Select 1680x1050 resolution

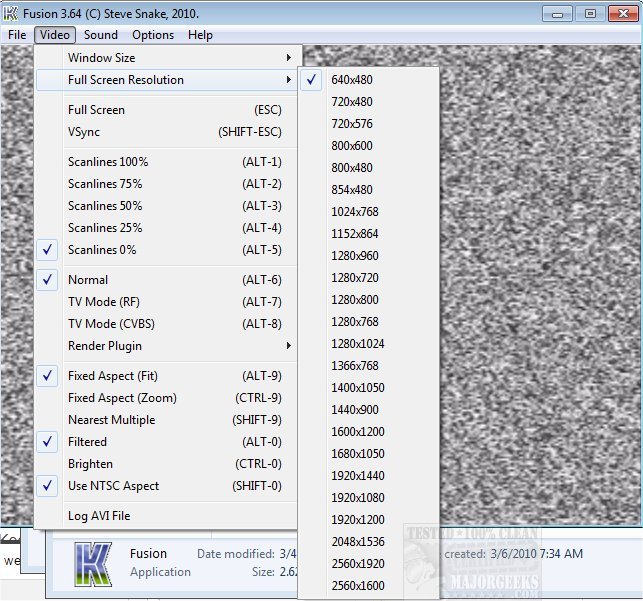369,454
